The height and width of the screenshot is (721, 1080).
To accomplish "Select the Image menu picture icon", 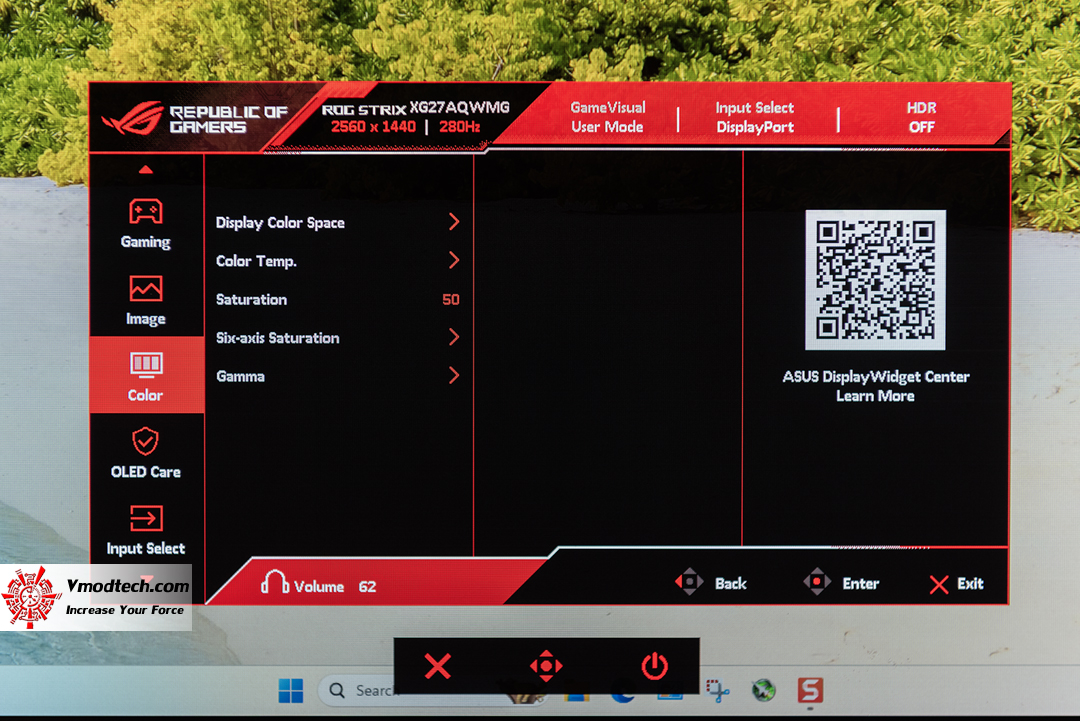I will pyautogui.click(x=145, y=289).
